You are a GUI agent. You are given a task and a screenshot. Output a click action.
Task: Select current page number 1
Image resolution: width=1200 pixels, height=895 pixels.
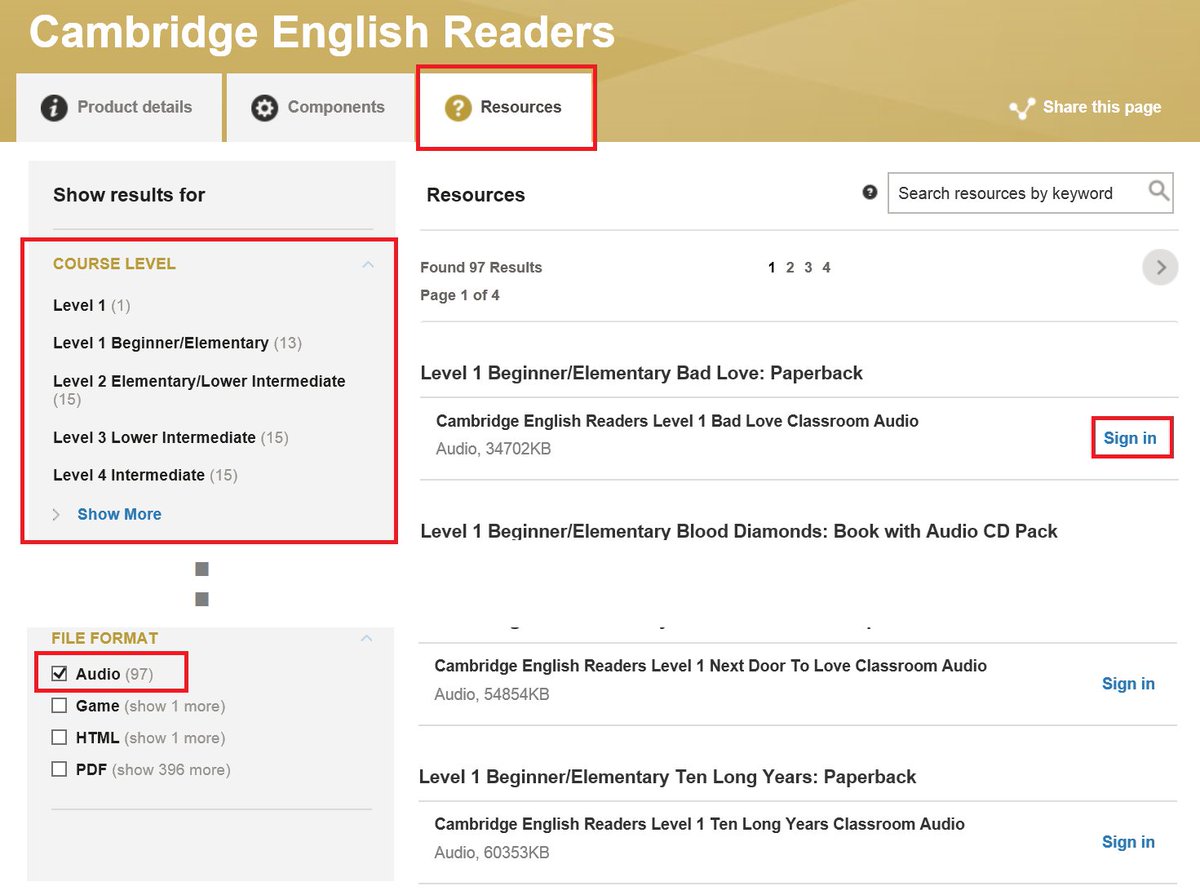click(x=772, y=267)
